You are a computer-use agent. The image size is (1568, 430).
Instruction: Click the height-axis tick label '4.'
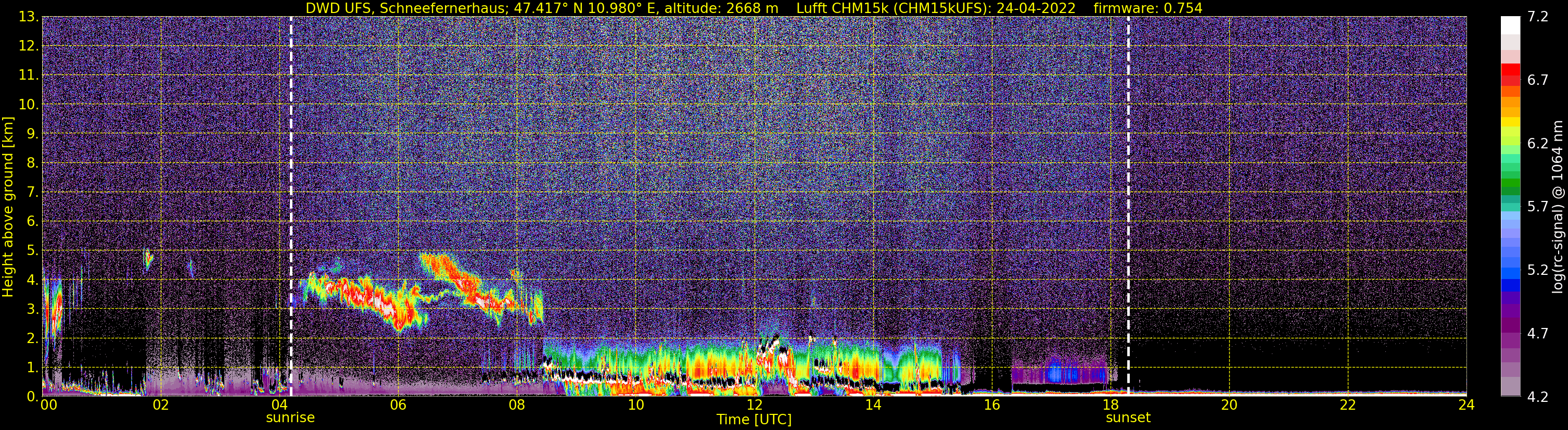click(x=32, y=280)
